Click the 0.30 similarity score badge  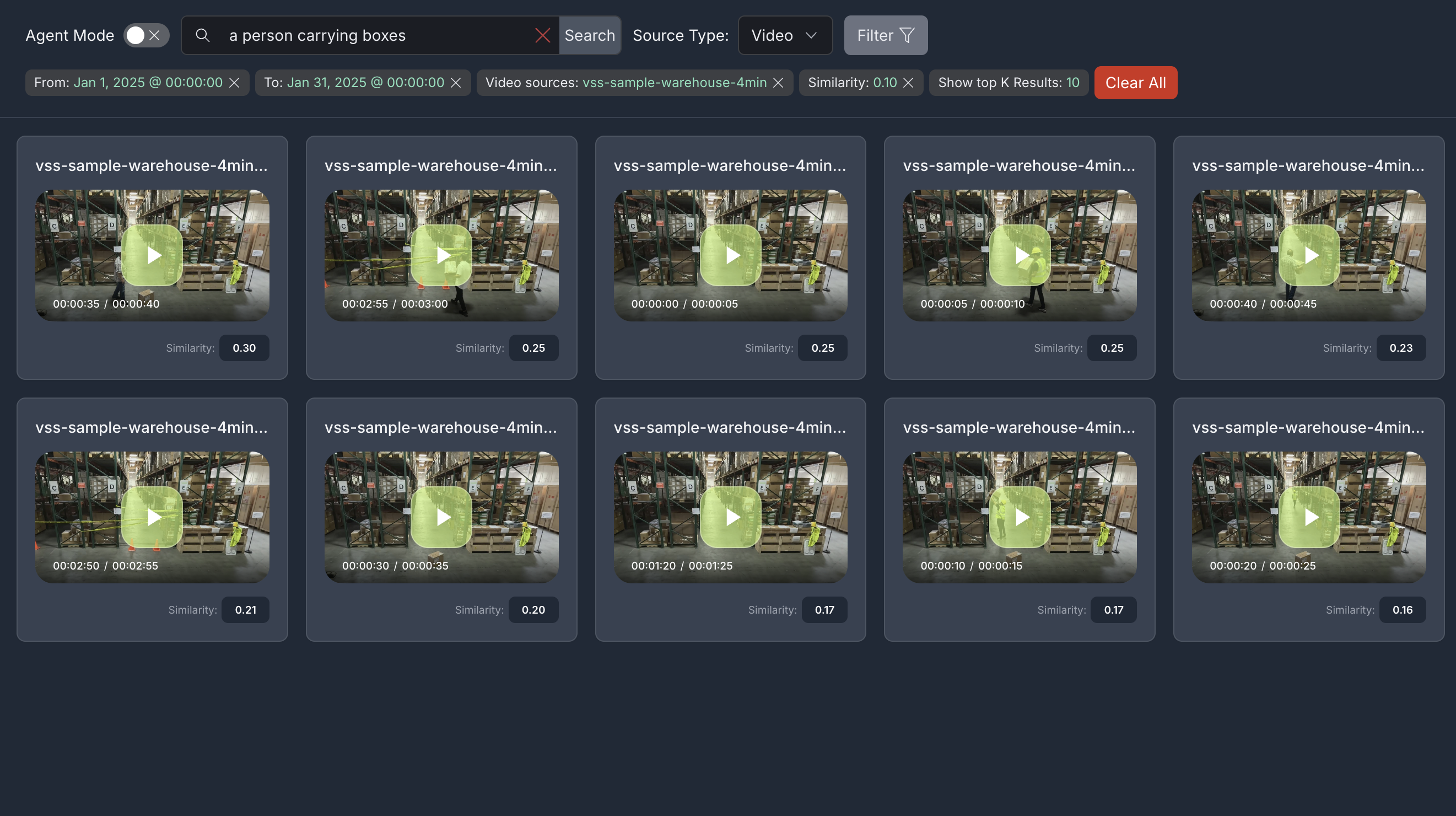pyautogui.click(x=244, y=348)
